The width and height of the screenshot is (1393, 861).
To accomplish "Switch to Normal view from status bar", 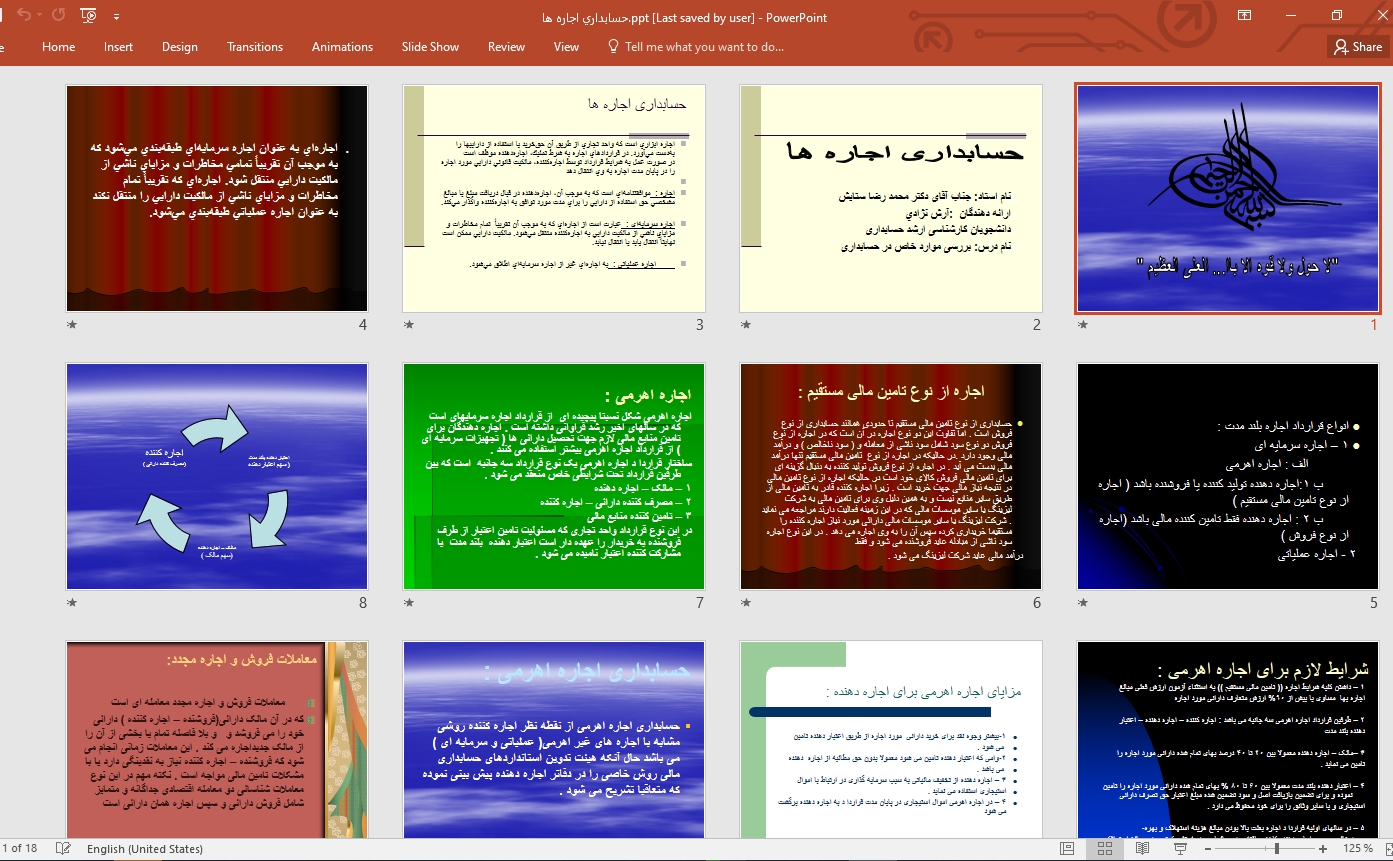I will (x=1068, y=849).
